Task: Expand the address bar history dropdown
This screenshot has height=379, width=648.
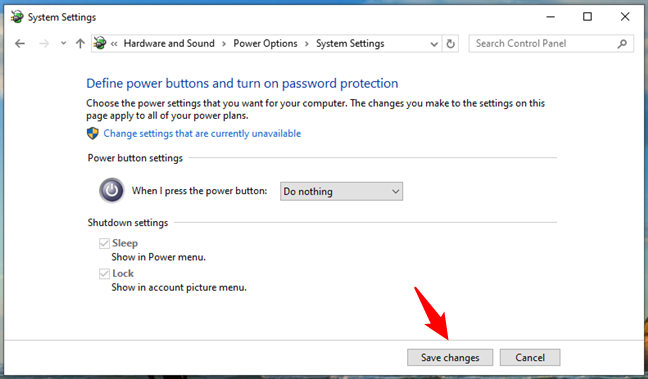Action: (x=434, y=44)
